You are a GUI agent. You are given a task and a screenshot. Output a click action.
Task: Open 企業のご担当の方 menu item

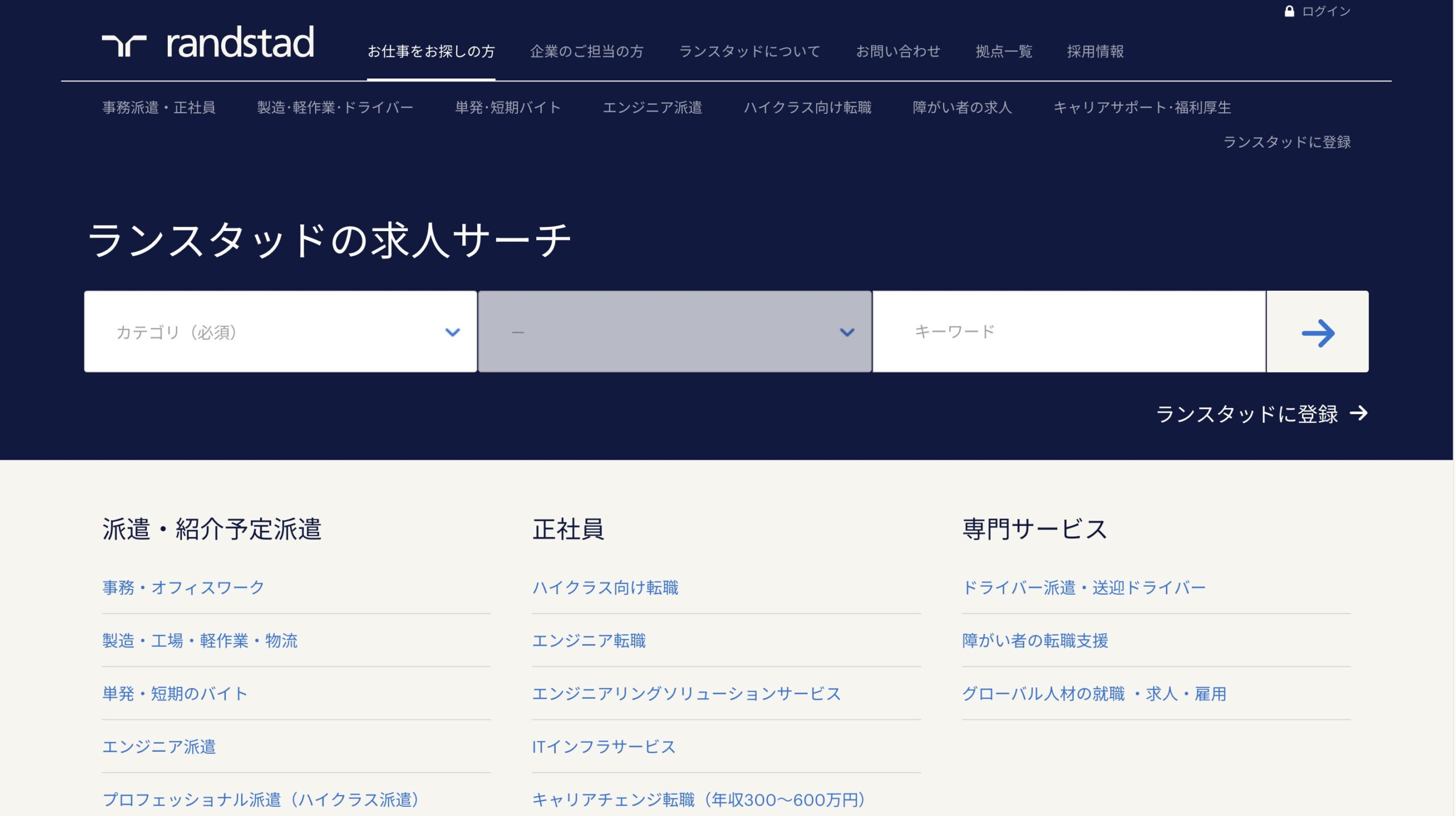click(x=586, y=52)
